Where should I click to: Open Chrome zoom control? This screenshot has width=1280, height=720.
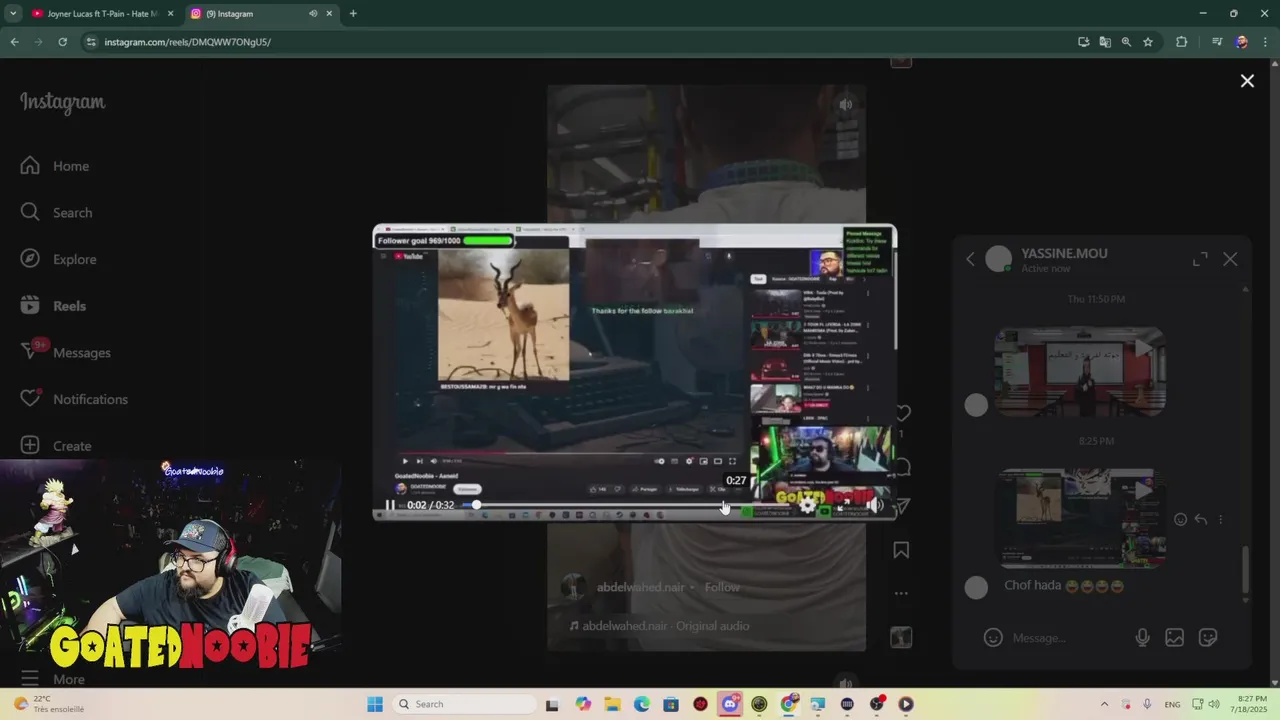1126,42
